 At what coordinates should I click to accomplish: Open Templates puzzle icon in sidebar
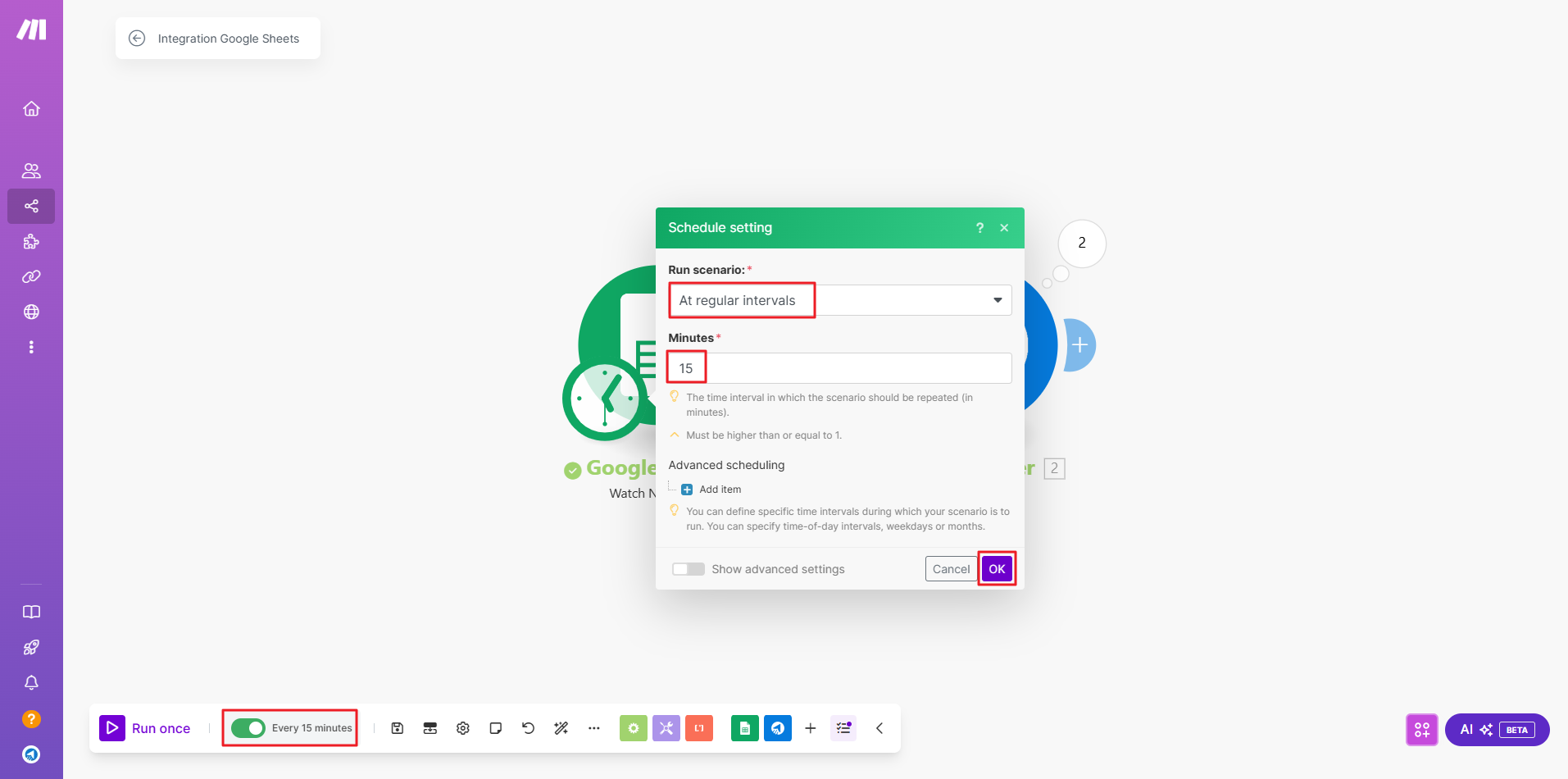point(31,242)
